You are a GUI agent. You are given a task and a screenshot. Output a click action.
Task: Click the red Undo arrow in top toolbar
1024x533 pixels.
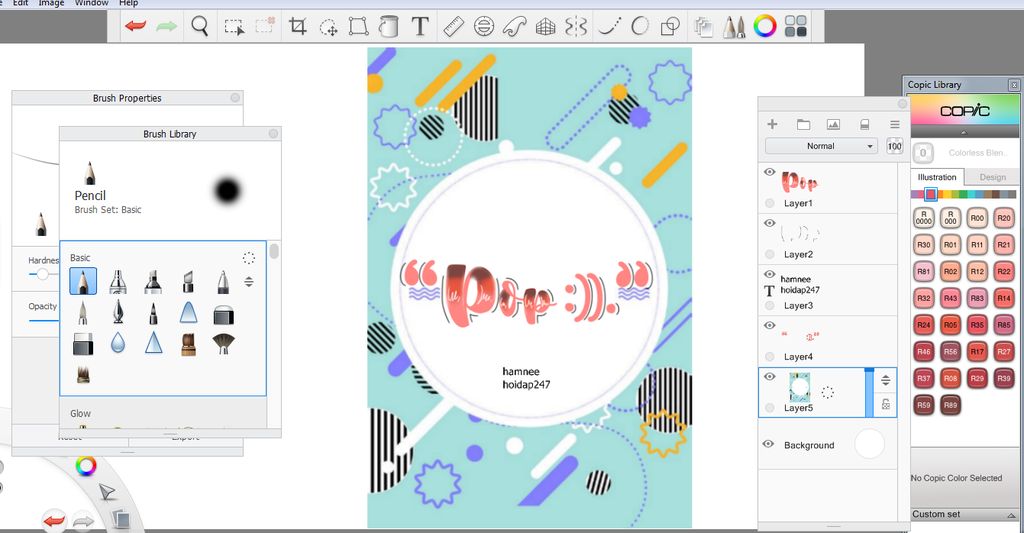[x=136, y=27]
